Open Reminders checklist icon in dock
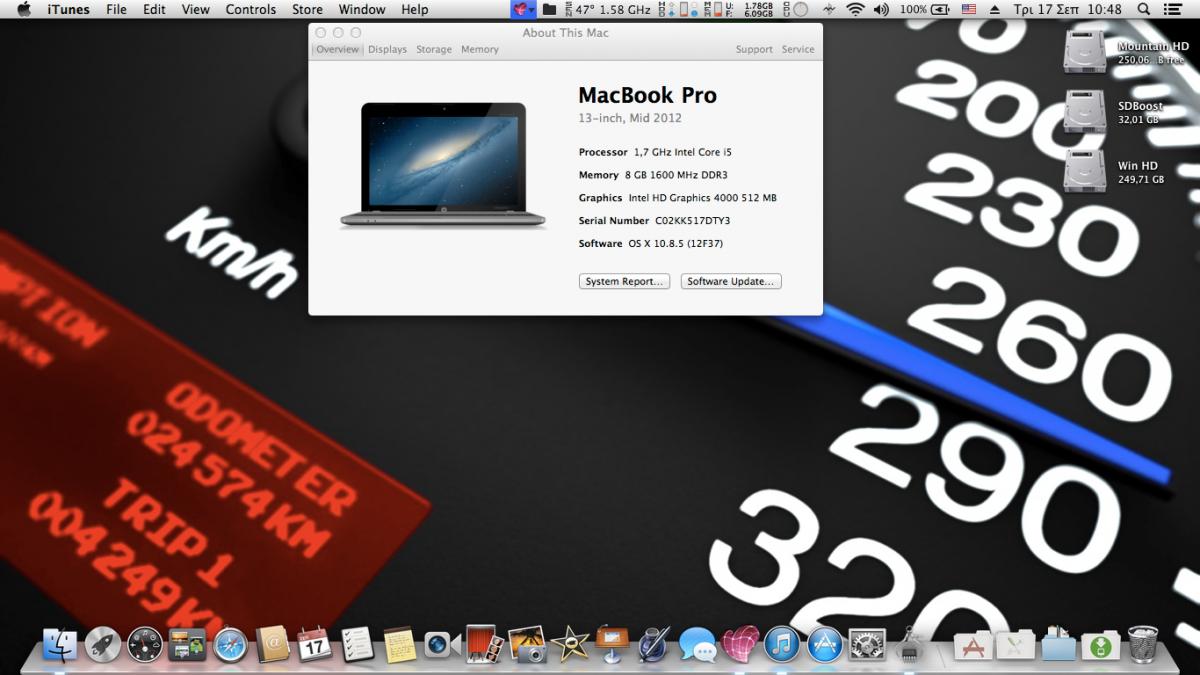Screen dimensions: 1200x675 pyautogui.click(x=357, y=645)
